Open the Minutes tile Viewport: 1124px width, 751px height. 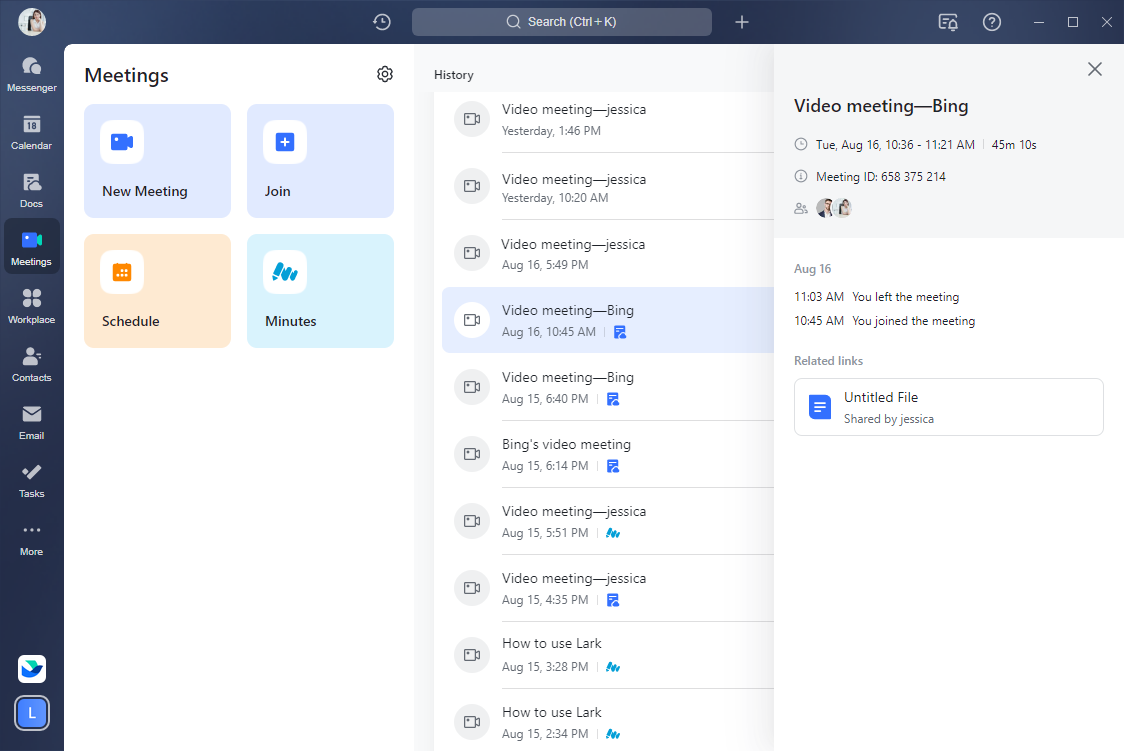320,291
